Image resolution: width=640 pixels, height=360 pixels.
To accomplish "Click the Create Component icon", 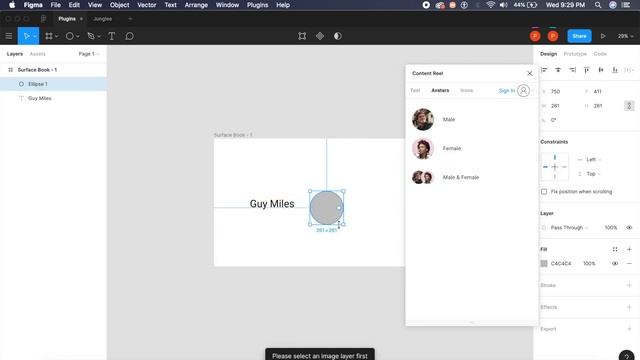I will click(x=320, y=36).
